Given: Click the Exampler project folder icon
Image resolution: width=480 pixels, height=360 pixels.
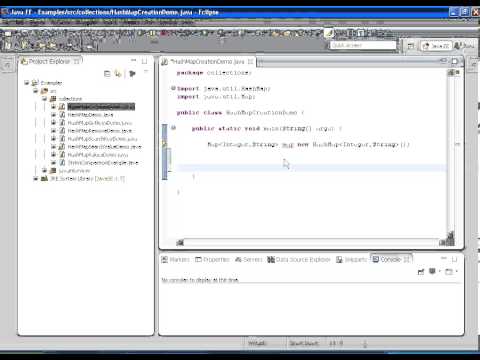Looking at the screenshot, I should pos(35,83).
